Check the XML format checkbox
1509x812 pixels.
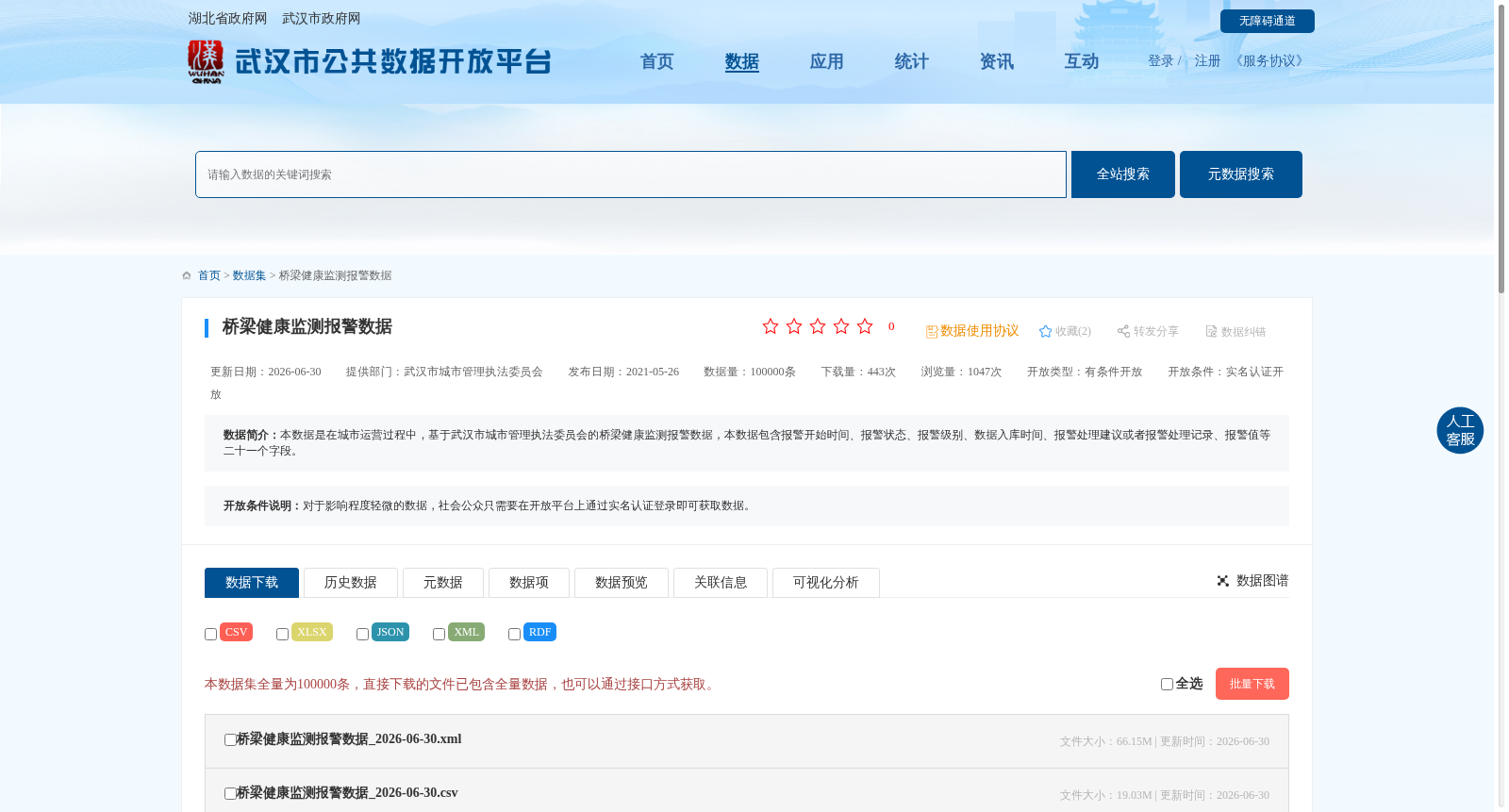click(x=439, y=635)
